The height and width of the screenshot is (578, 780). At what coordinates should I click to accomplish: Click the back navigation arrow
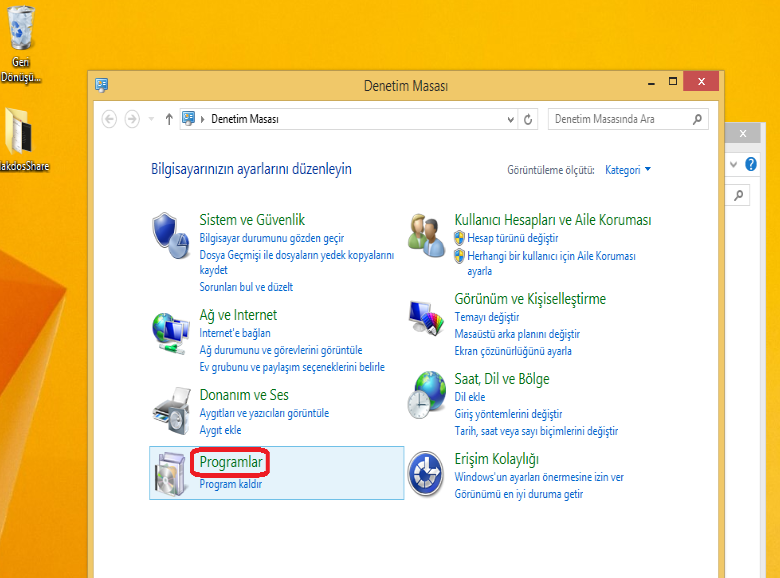click(x=109, y=119)
